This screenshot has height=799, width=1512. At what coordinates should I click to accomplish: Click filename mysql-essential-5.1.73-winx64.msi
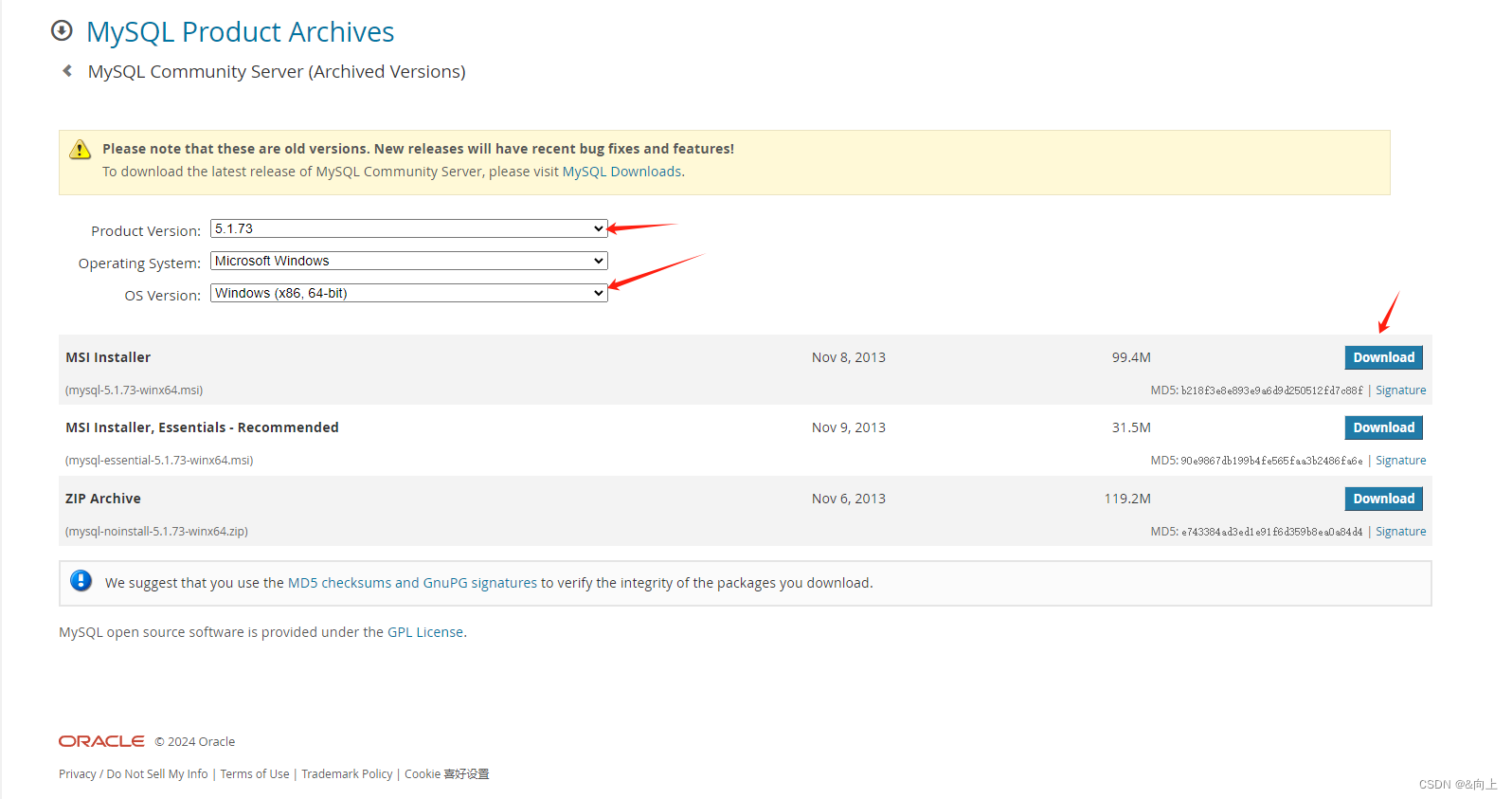coord(159,461)
